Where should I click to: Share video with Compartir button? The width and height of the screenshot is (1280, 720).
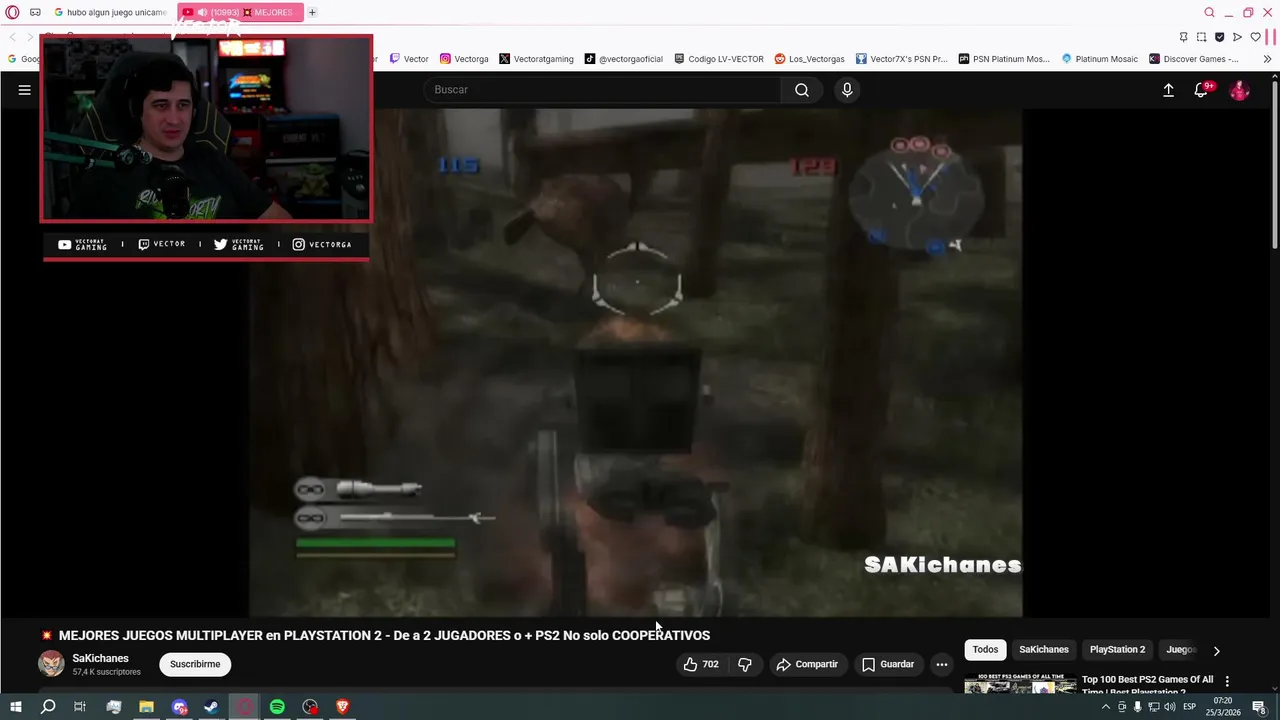[x=807, y=664]
